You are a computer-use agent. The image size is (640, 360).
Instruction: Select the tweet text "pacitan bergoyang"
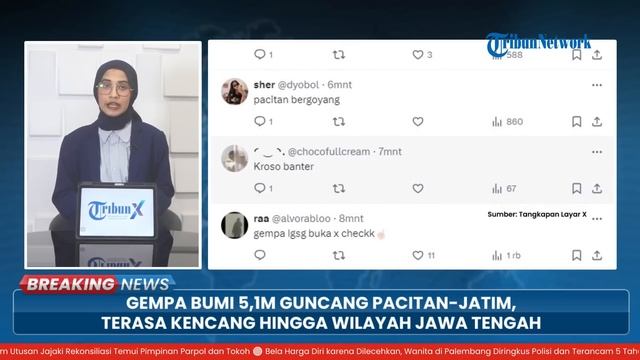[x=297, y=100]
